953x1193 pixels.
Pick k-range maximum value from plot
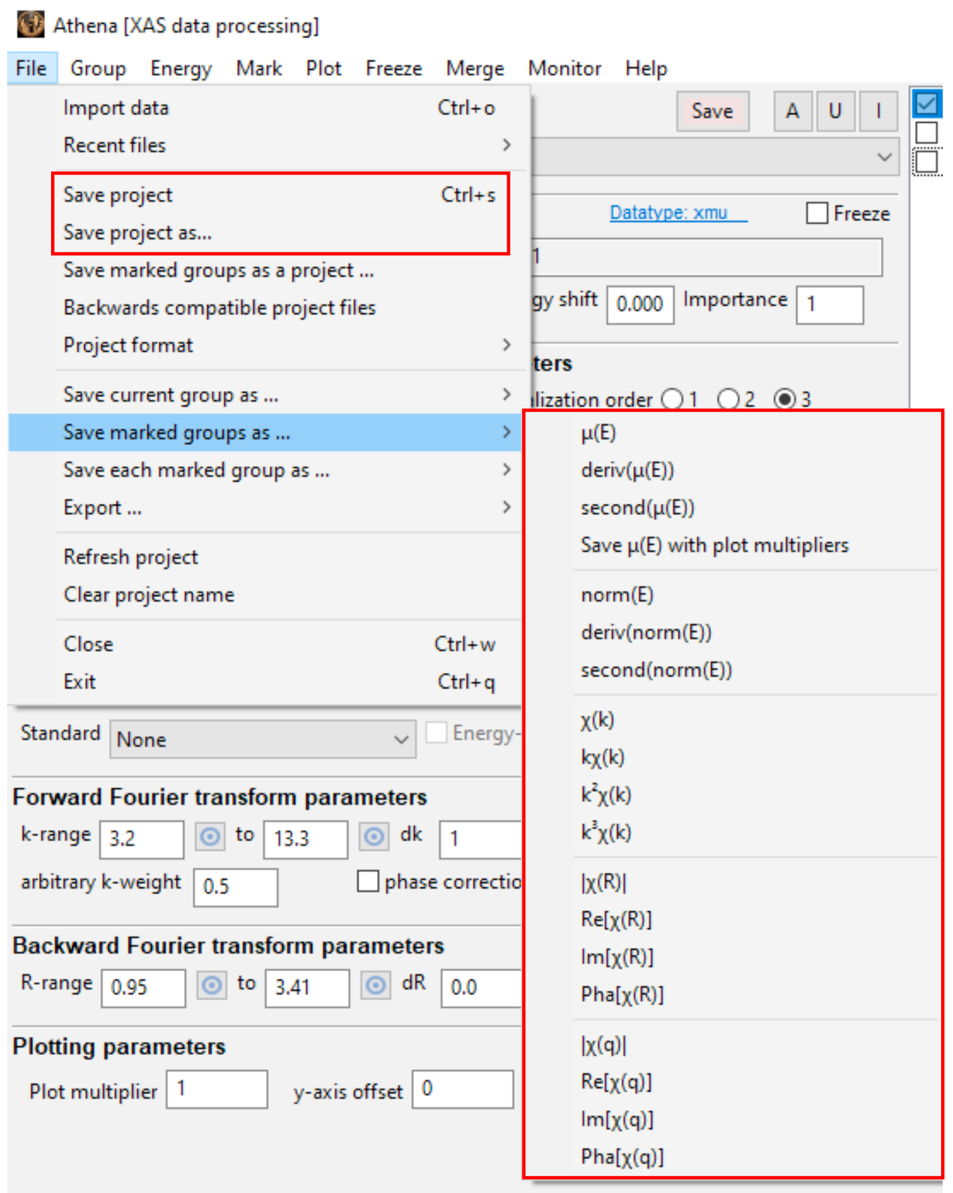374,838
